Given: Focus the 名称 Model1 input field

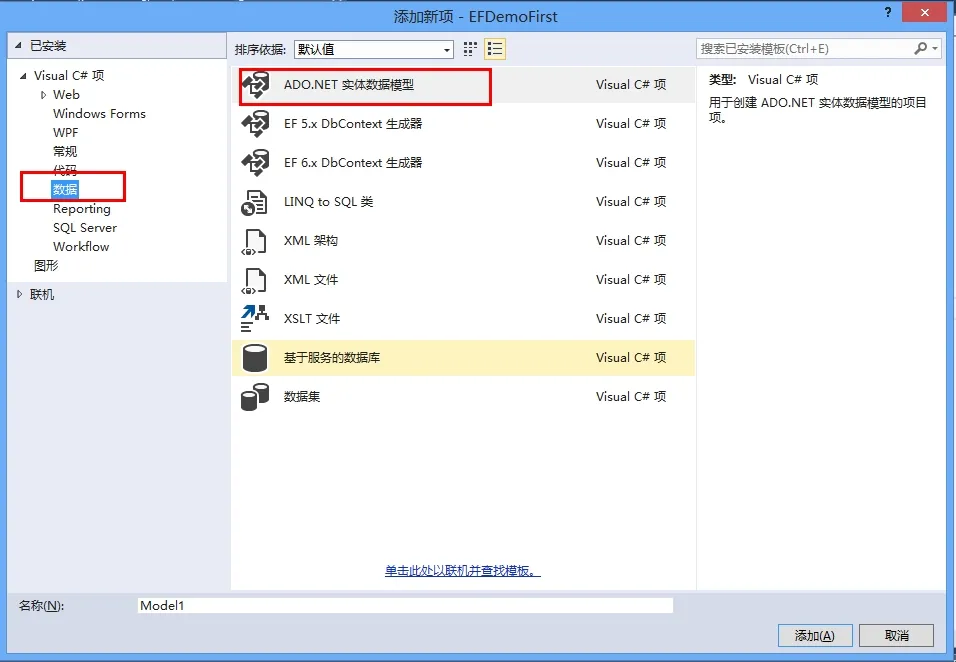Looking at the screenshot, I should 405,605.
